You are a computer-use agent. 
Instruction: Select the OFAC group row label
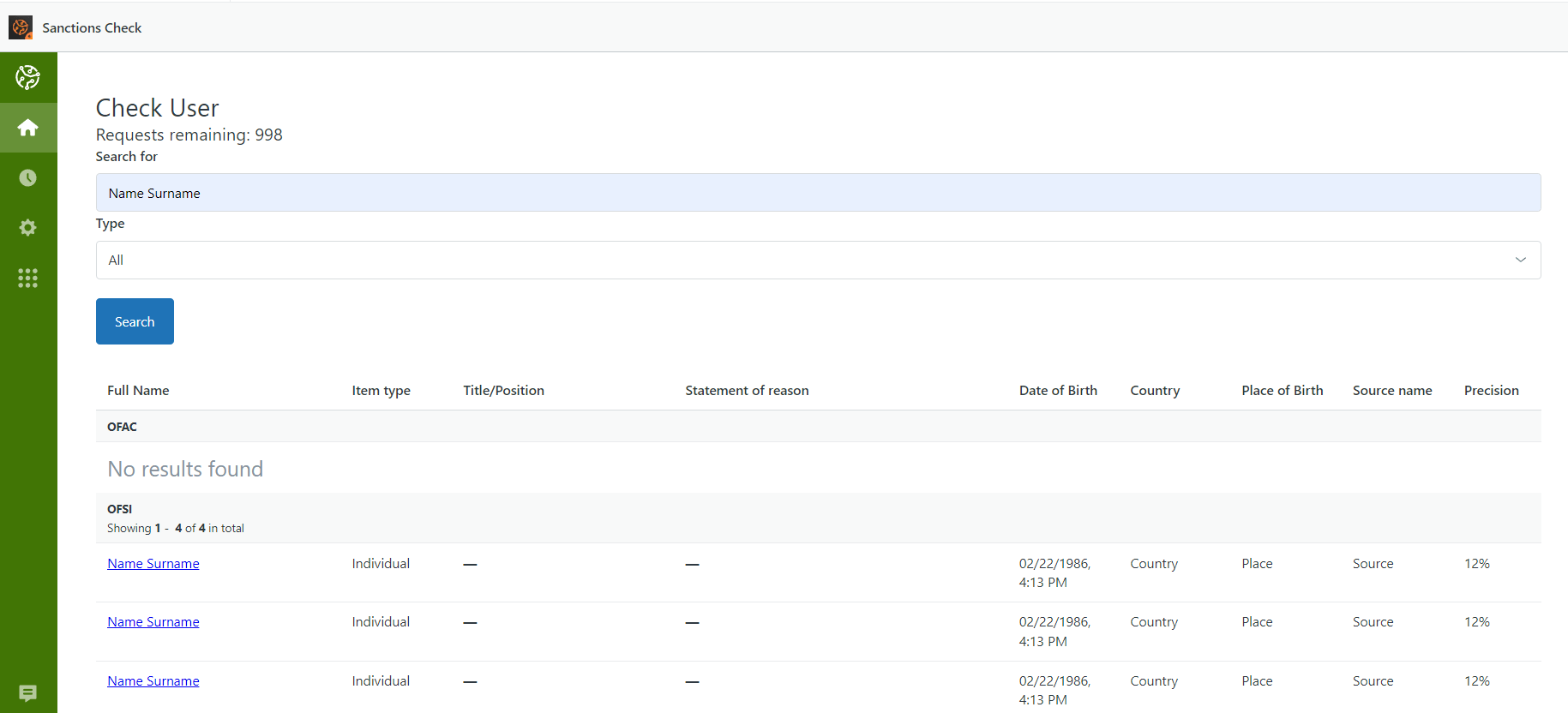pos(122,427)
